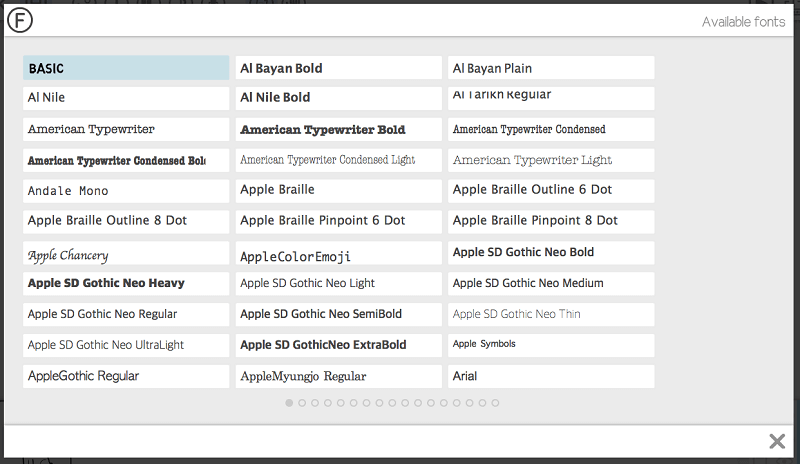The width and height of the screenshot is (800, 464).
Task: Pick Apple Braille Outline 8 Dot
Action: point(126,222)
